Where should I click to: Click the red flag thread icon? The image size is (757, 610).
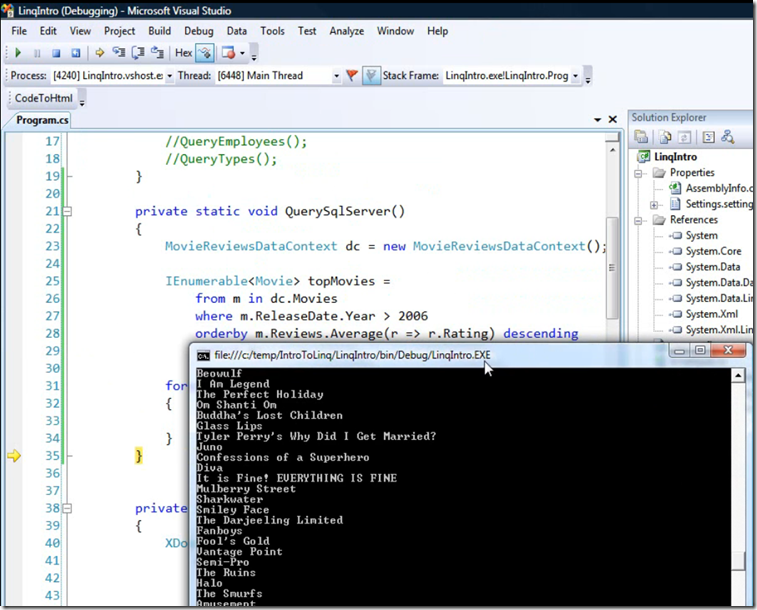pos(352,76)
